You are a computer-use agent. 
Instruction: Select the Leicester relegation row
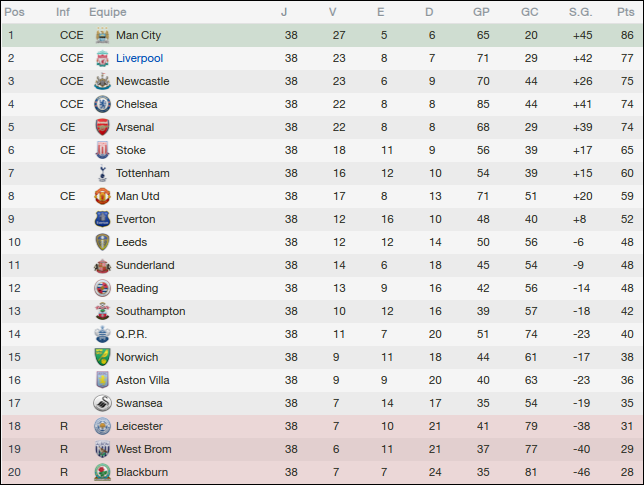pos(320,426)
